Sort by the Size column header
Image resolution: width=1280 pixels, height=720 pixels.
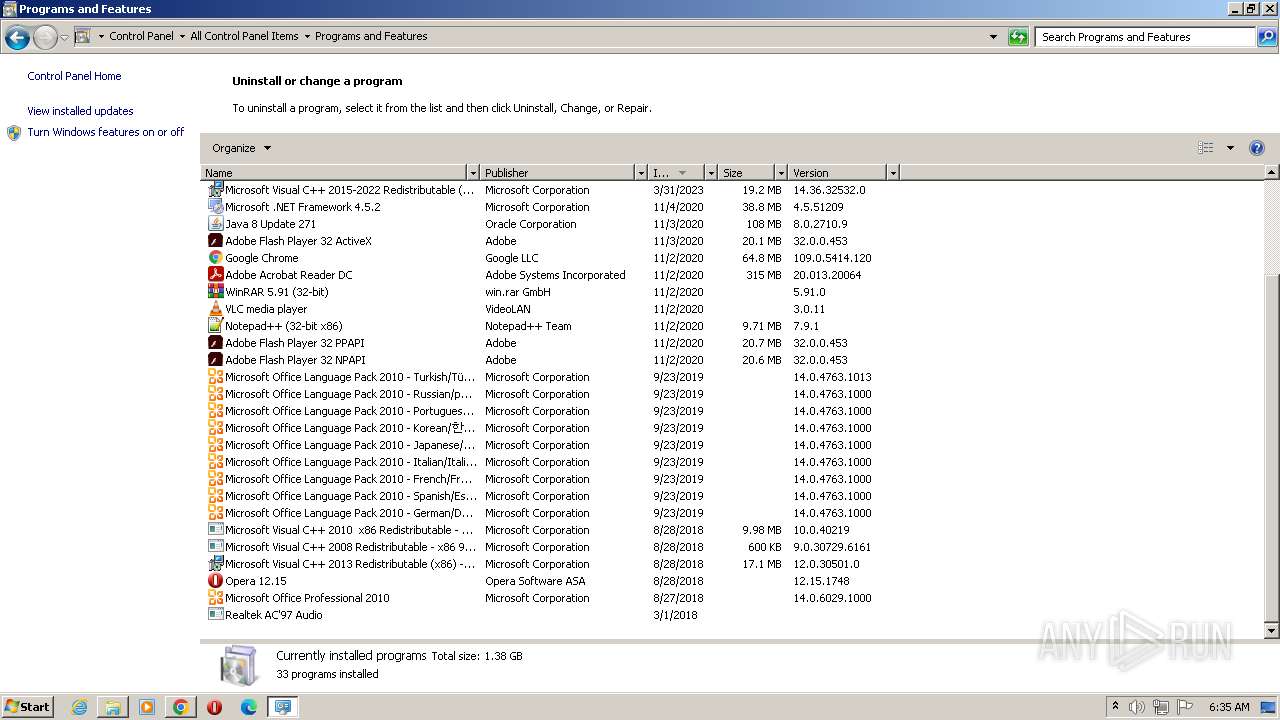pos(747,173)
